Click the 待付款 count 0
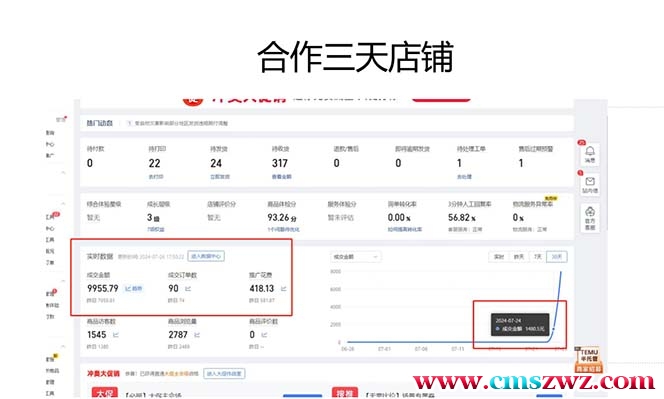The image size is (664, 399). pyautogui.click(x=90, y=163)
